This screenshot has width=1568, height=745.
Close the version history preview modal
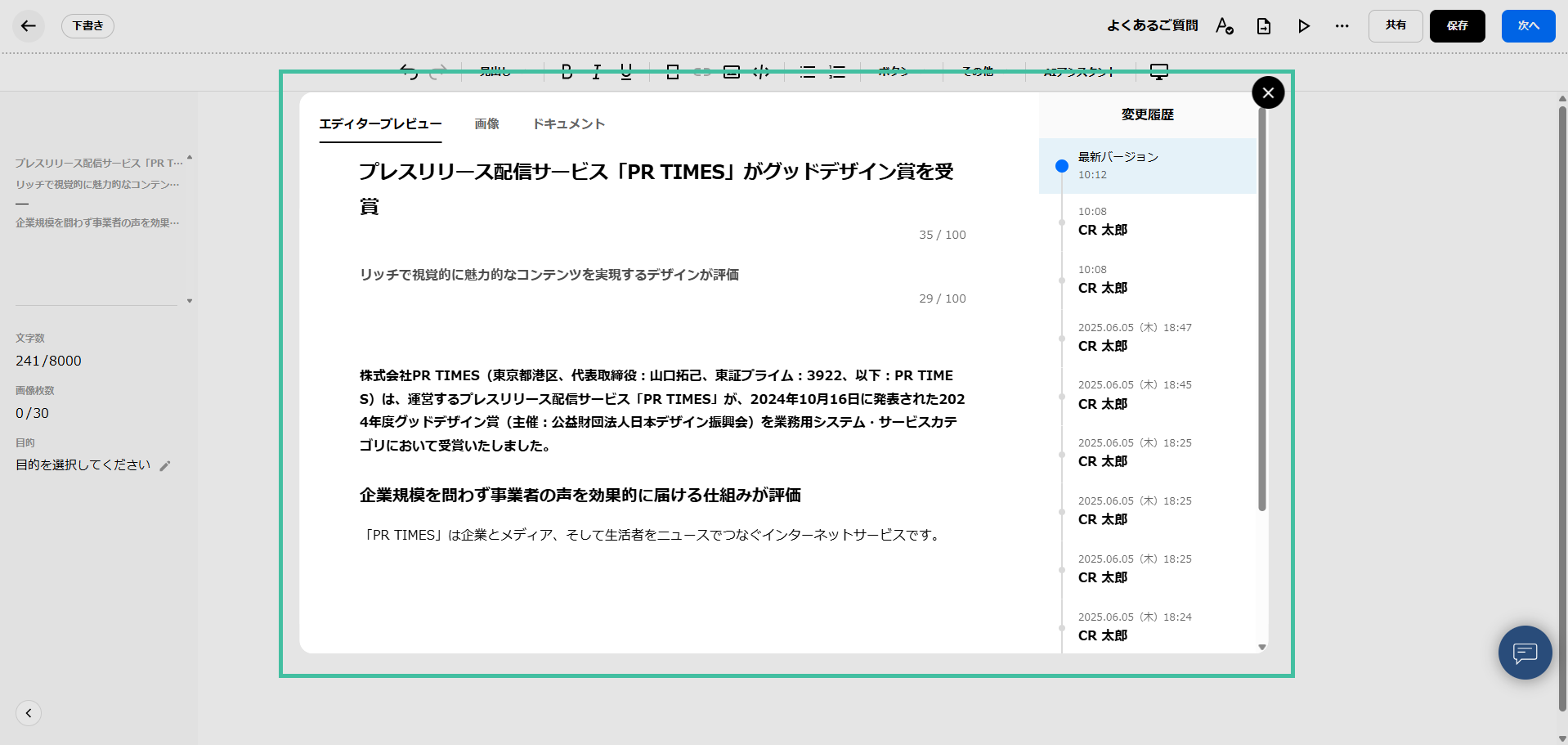tap(1267, 92)
